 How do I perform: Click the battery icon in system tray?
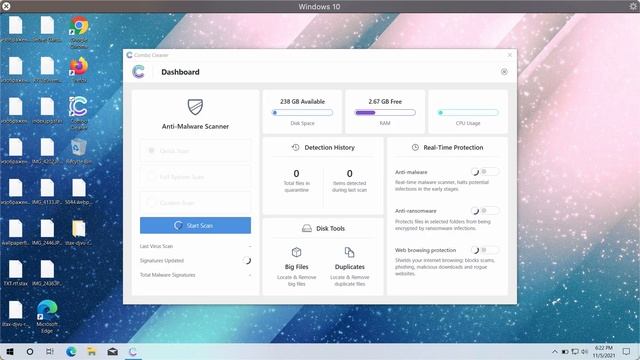pos(565,351)
